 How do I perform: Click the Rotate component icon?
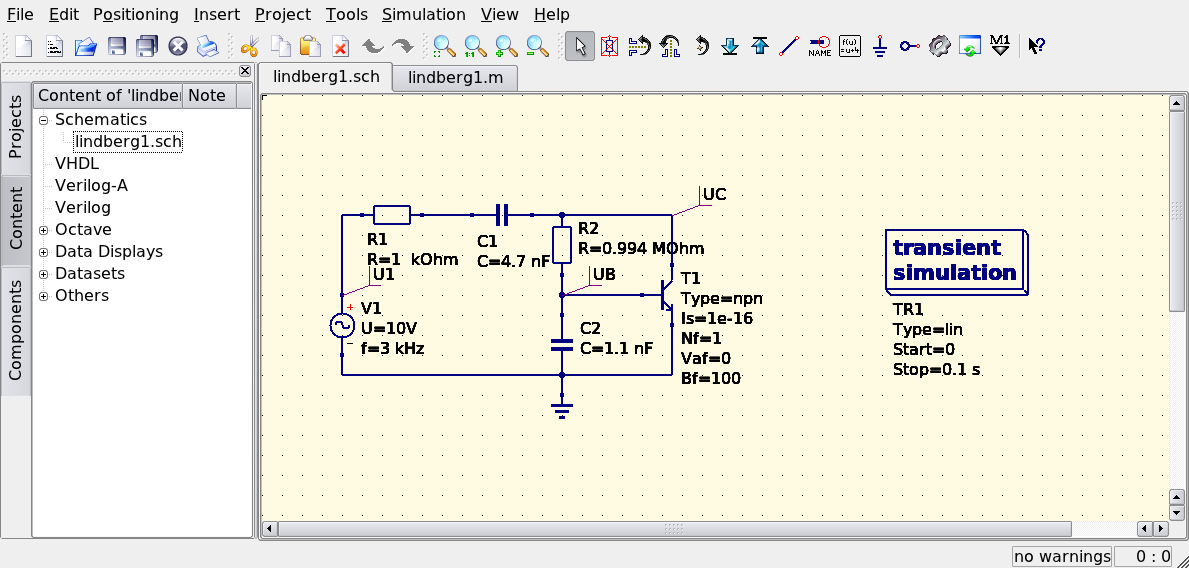tap(700, 46)
